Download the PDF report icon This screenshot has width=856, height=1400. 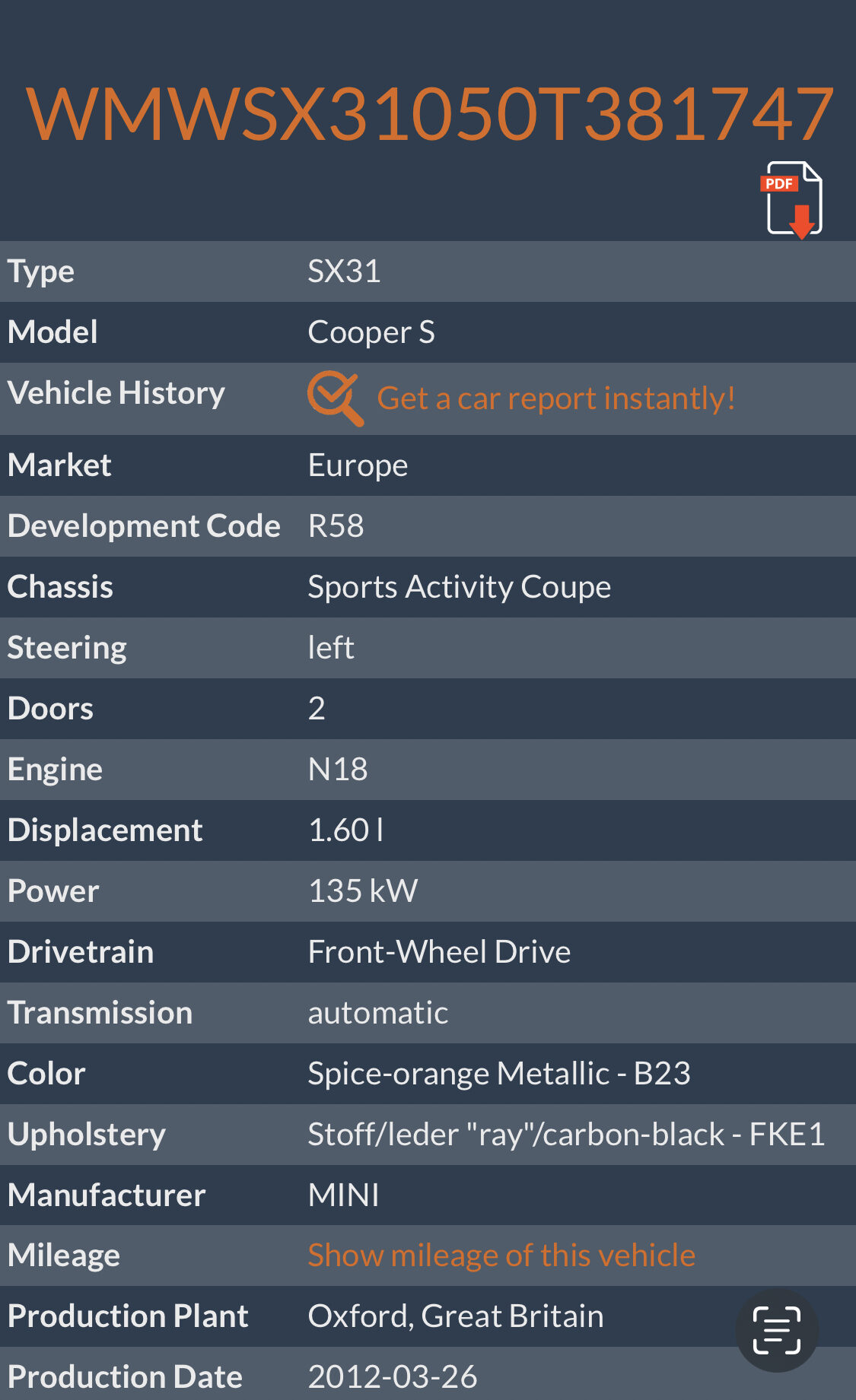click(791, 200)
